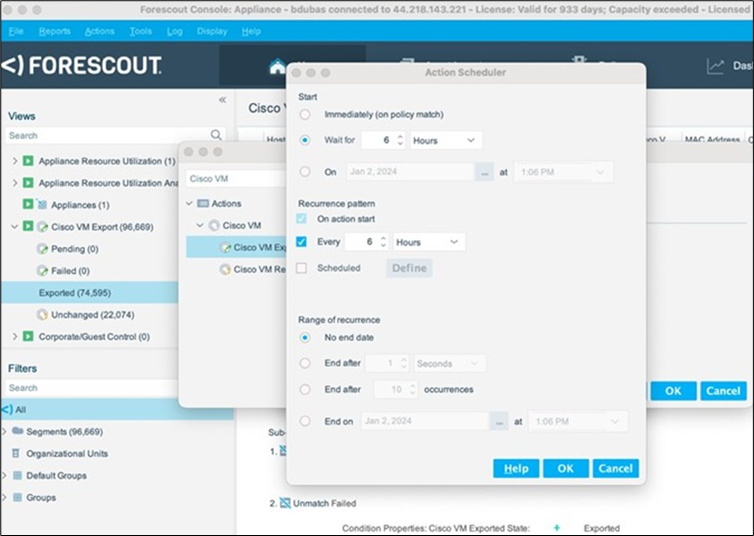
Task: Click Appliance Resource Utilization (1) policy icon
Action: 28,161
